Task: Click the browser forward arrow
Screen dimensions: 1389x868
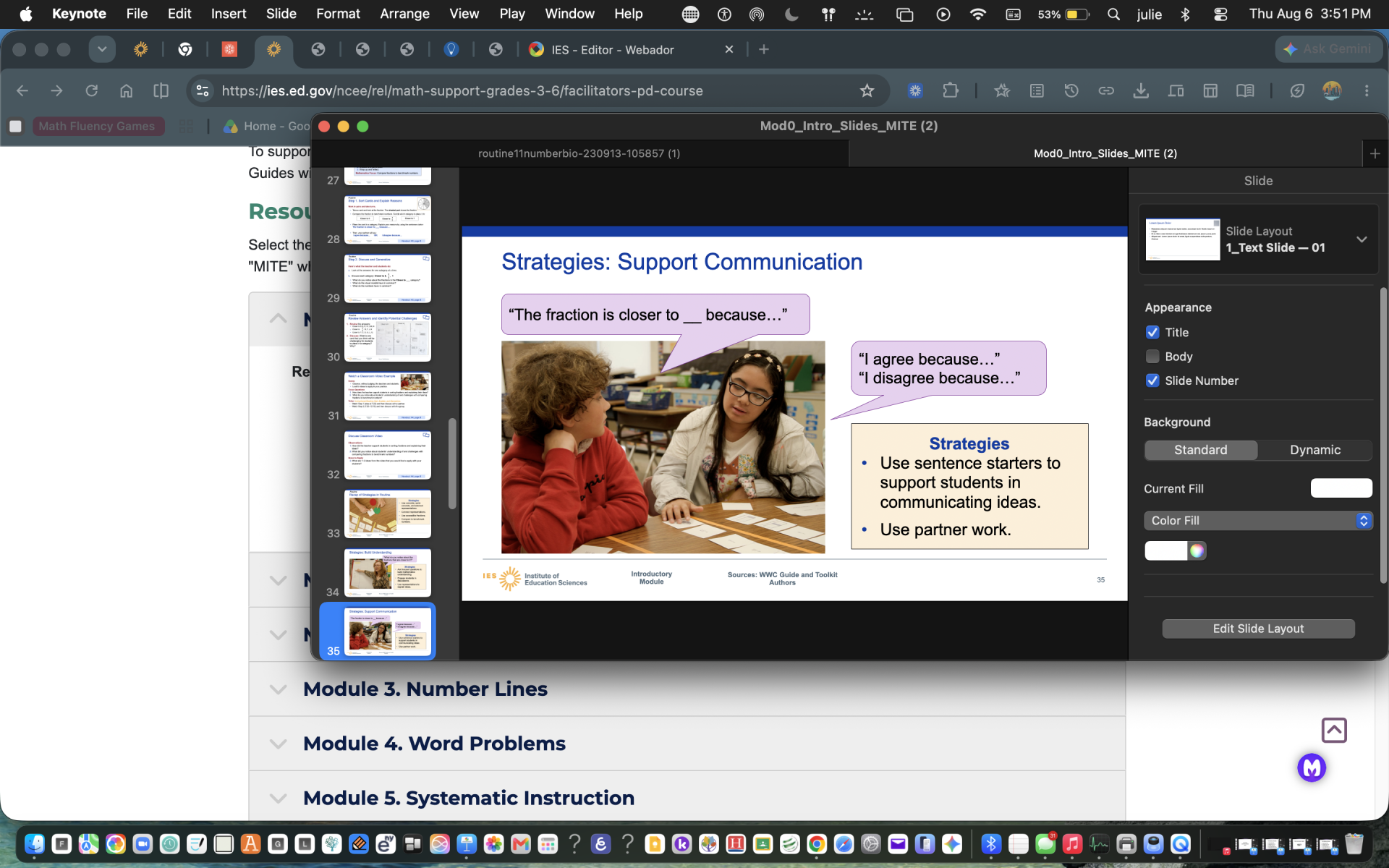Action: coord(56,90)
